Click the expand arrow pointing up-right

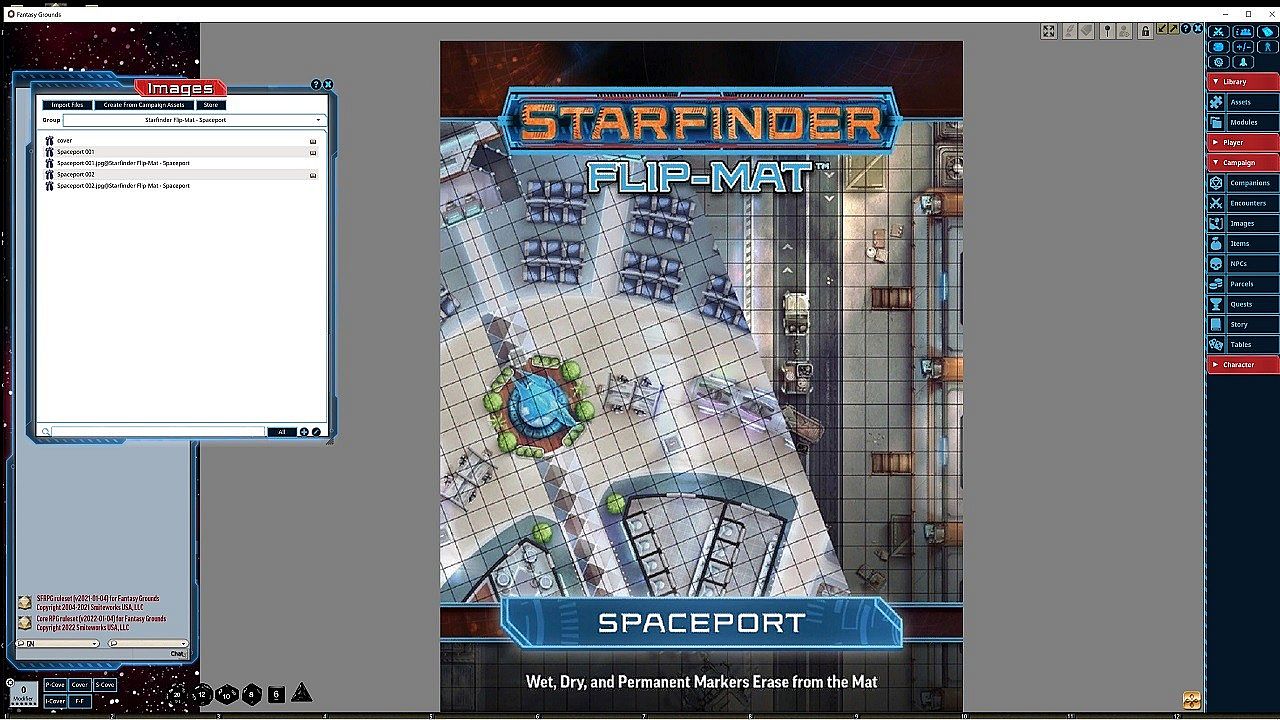pyautogui.click(x=1173, y=30)
